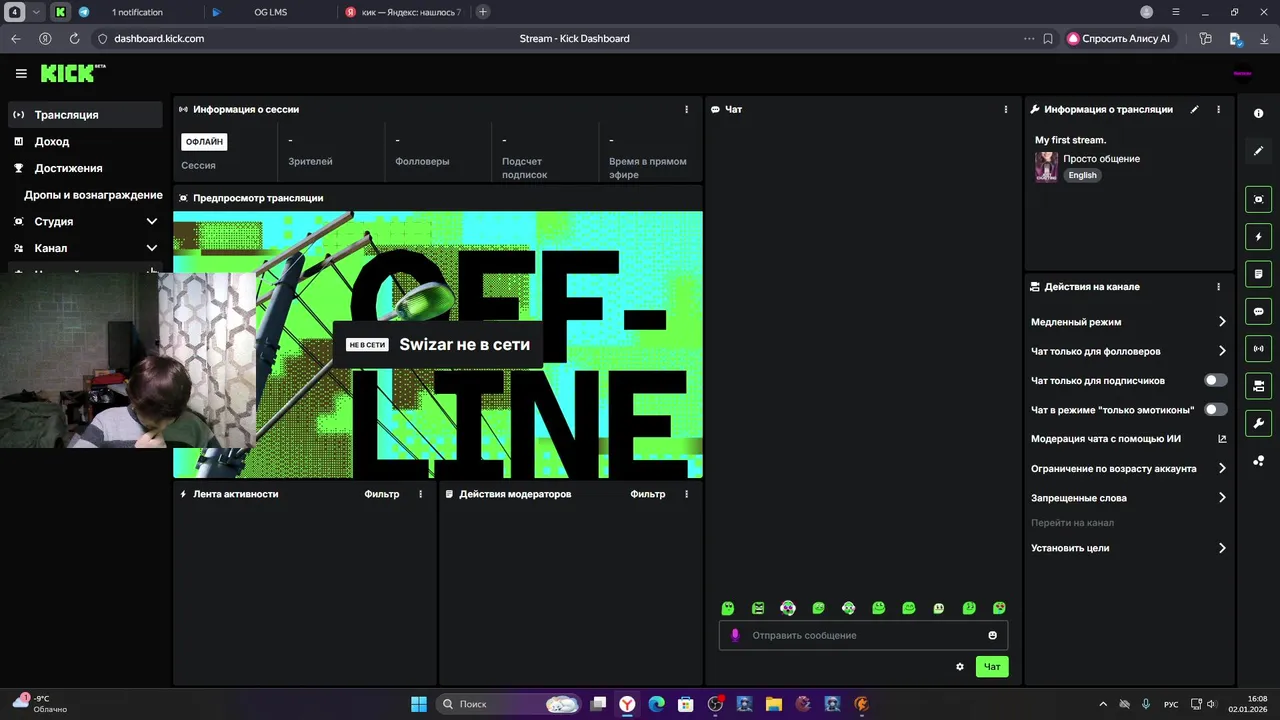The width and height of the screenshot is (1280, 720).
Task: Open Yandex Browser from taskbar
Action: [x=626, y=704]
